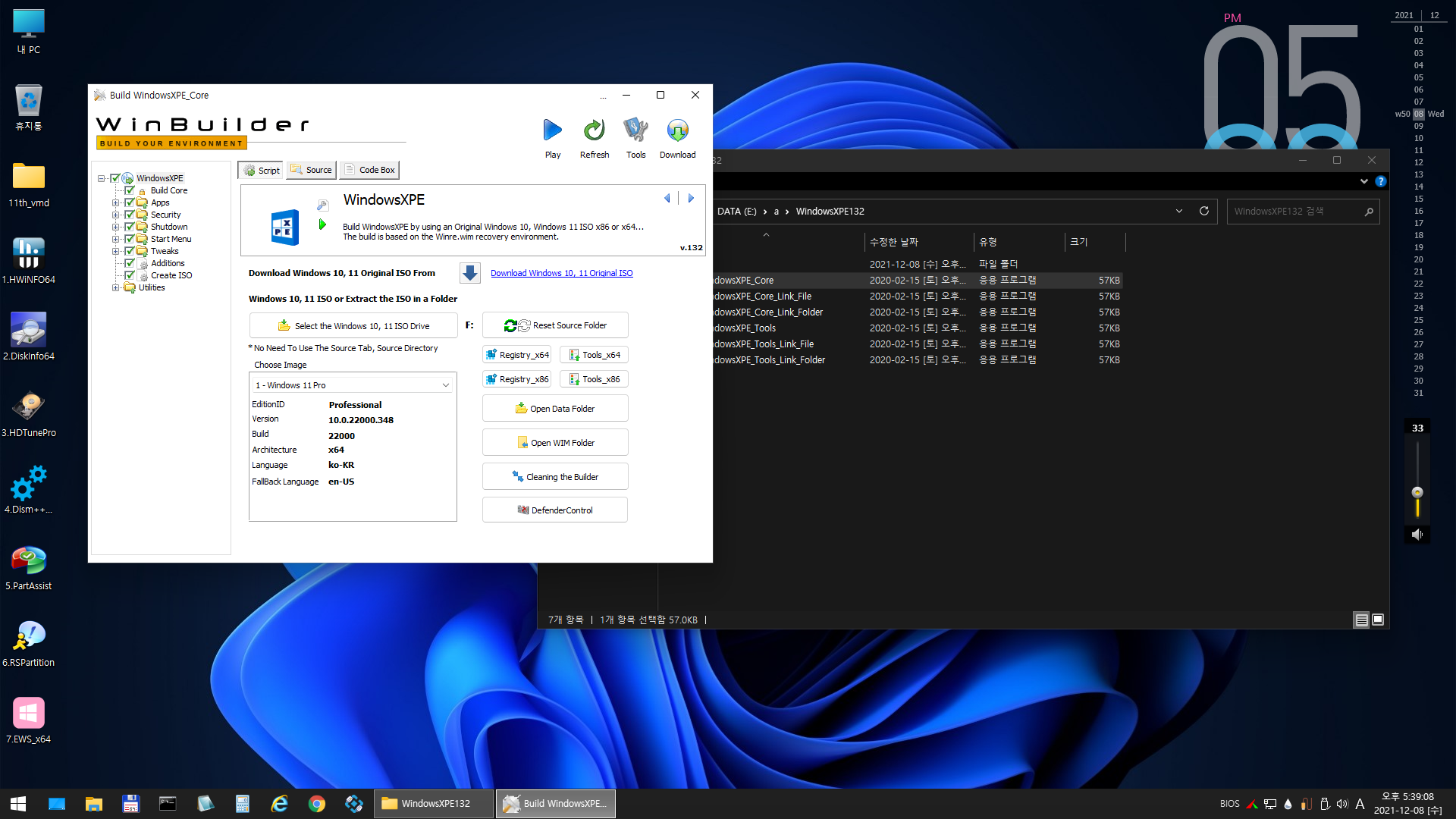Image resolution: width=1456 pixels, height=819 pixels.
Task: Toggle the Start Menu checkbox
Action: 130,239
